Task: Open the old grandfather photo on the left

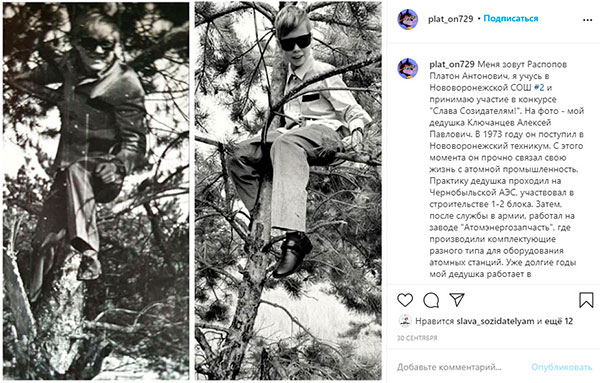Action: coord(96,191)
